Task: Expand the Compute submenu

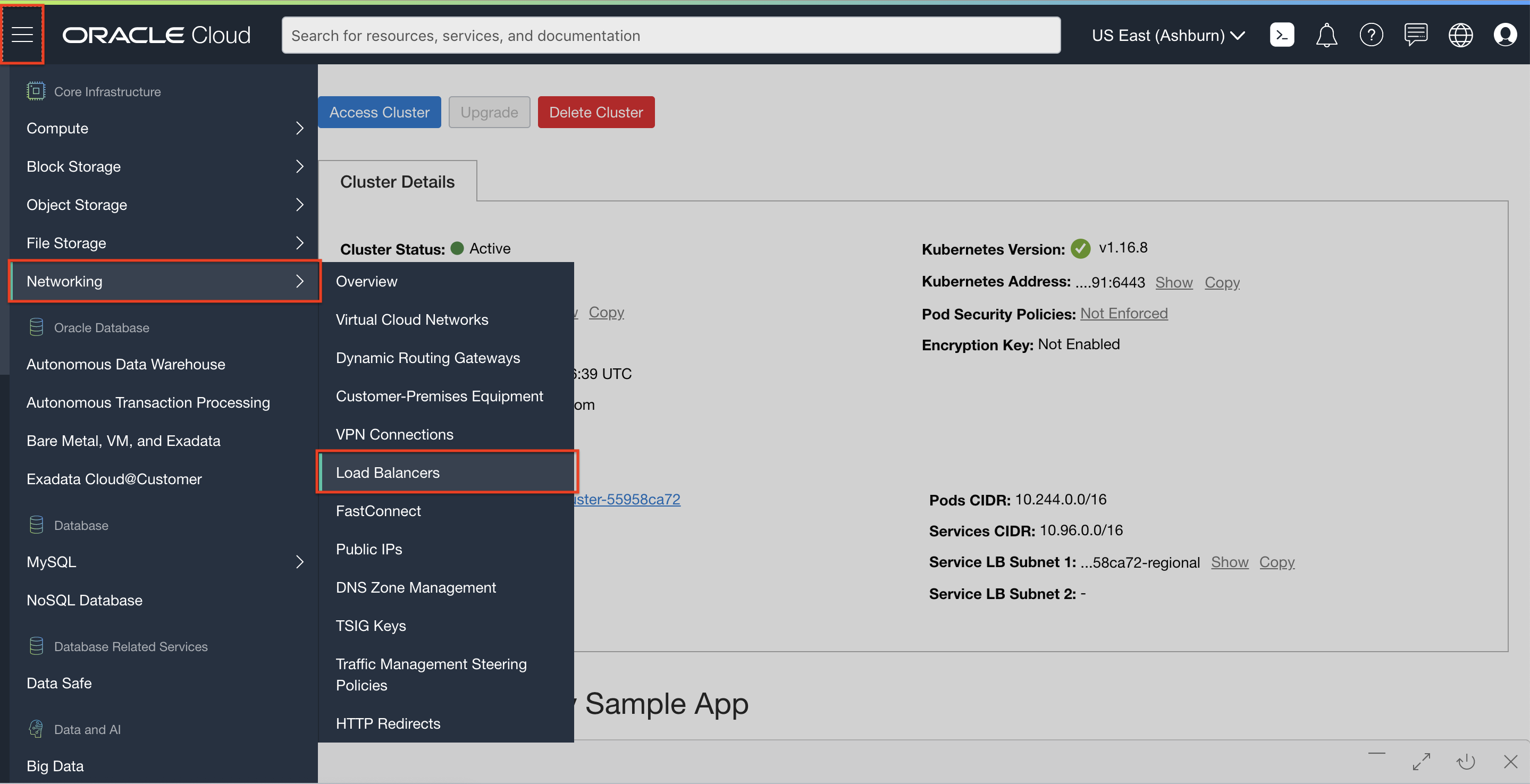Action: pos(164,128)
